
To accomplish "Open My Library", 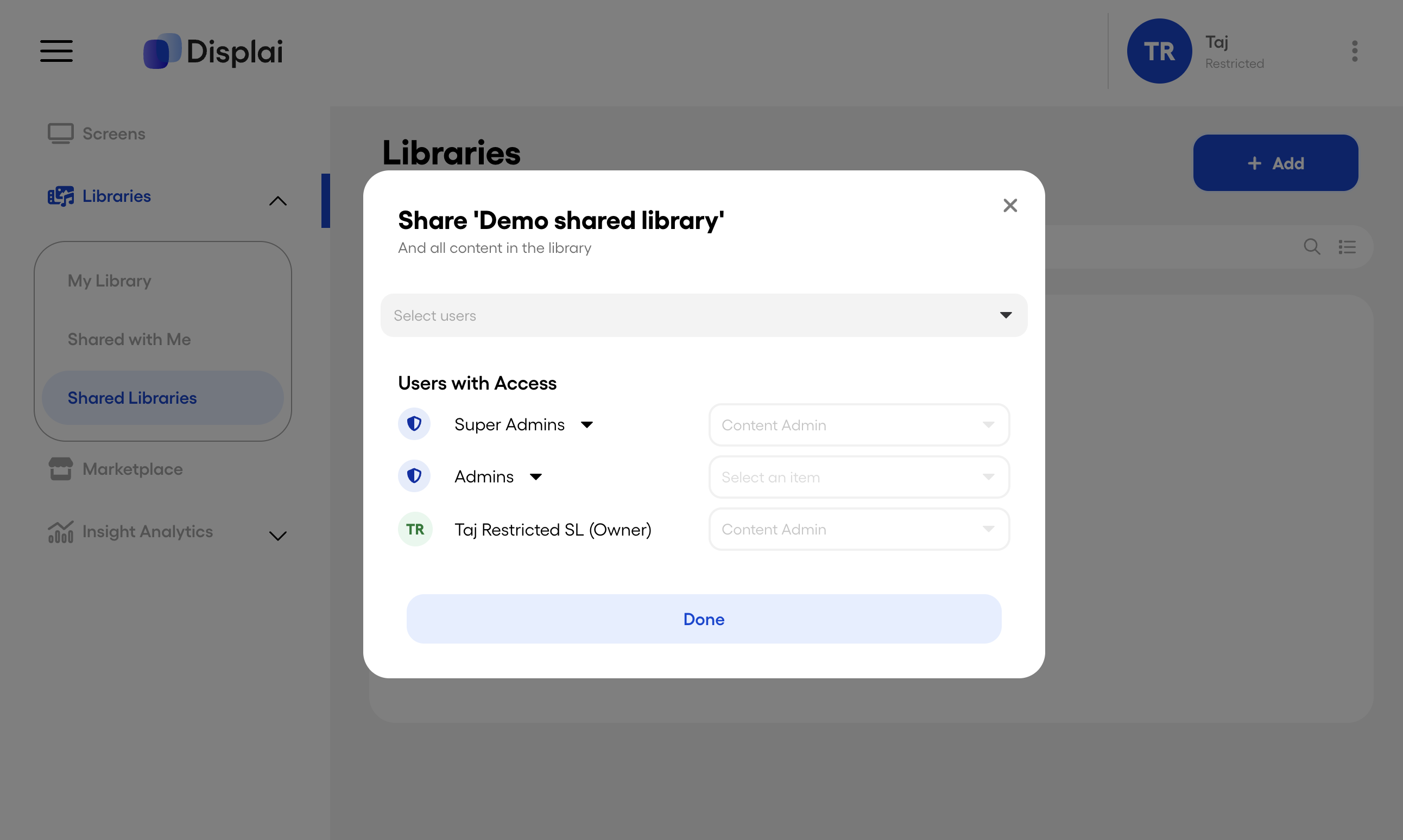I will (x=109, y=281).
